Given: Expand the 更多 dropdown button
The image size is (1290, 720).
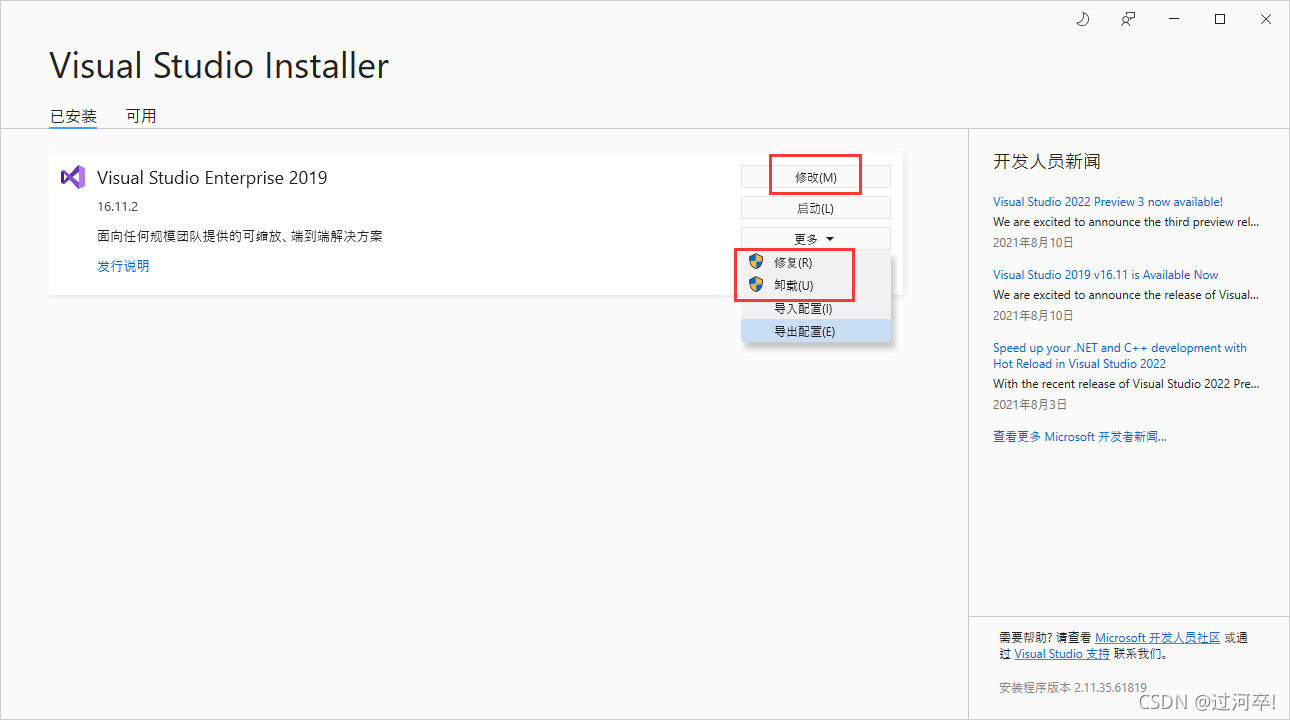Looking at the screenshot, I should 815,239.
